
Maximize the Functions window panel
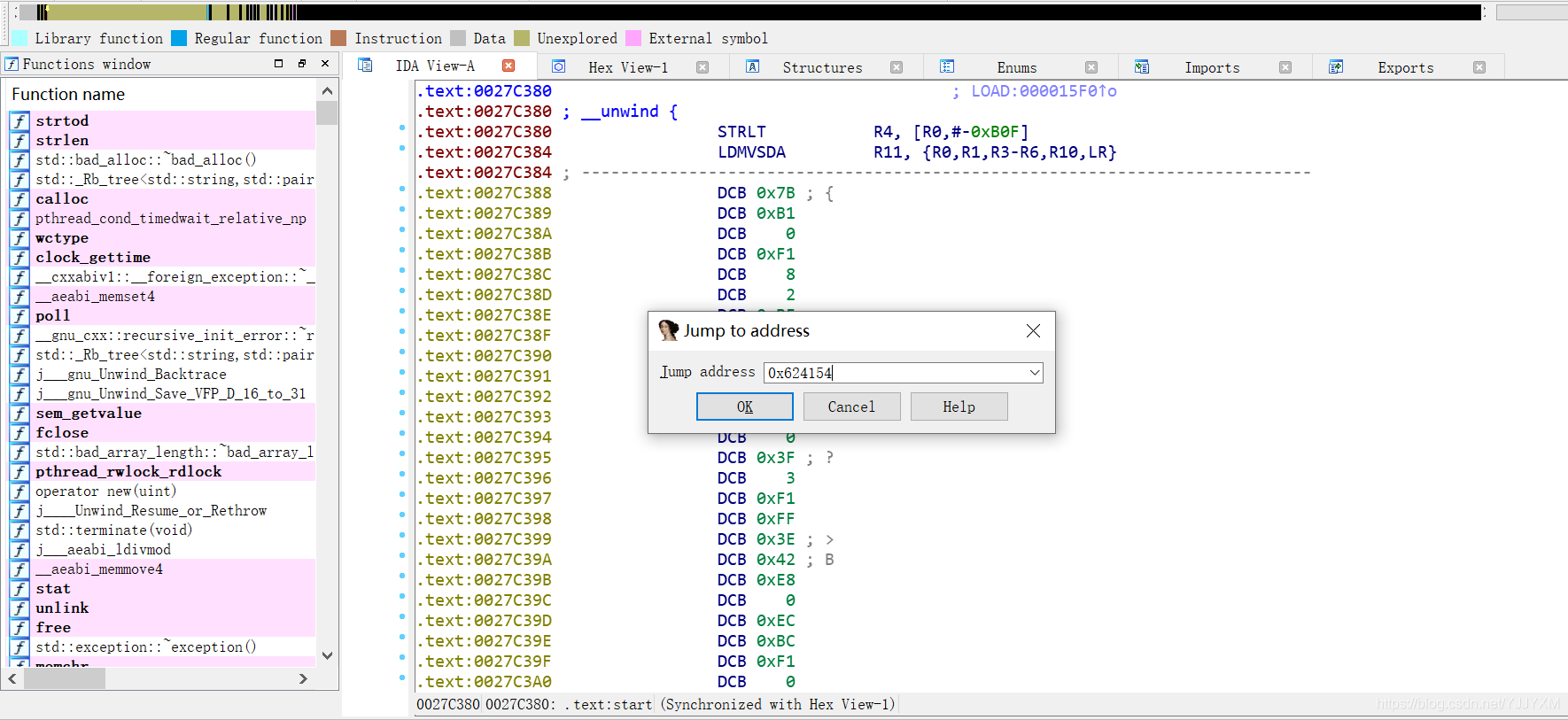click(279, 64)
